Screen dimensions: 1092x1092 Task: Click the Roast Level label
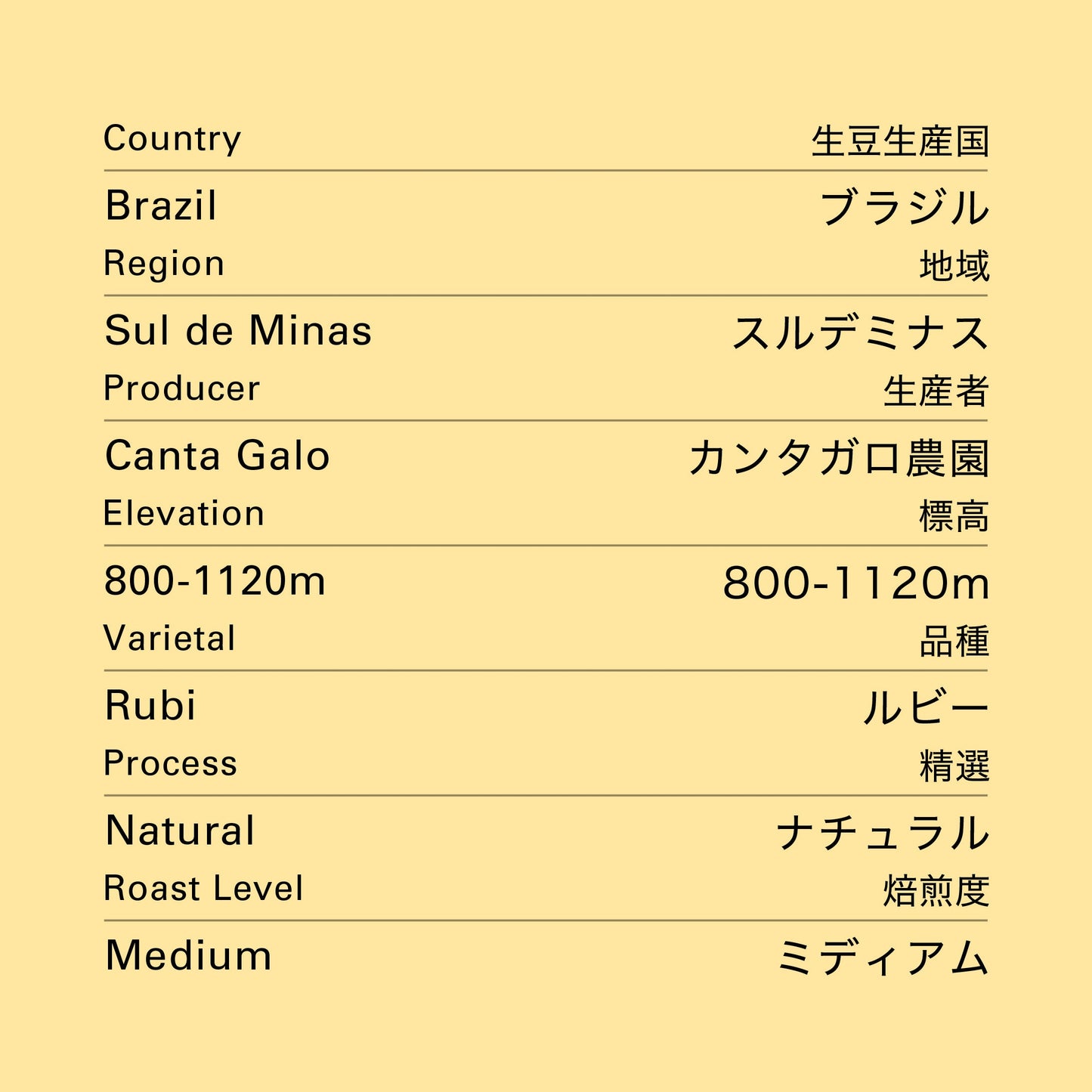point(203,889)
